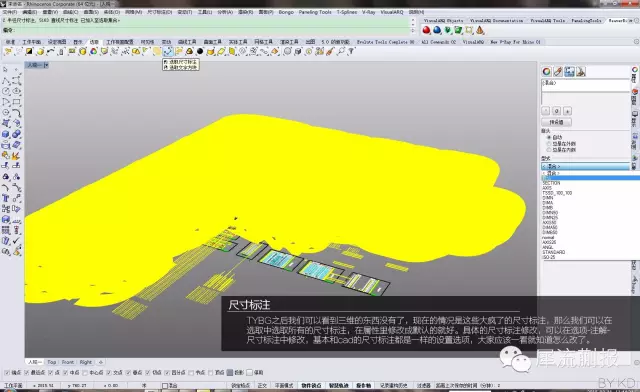
Task: Click the yellow square frame icon in top toolbar
Action: (x=469, y=30)
